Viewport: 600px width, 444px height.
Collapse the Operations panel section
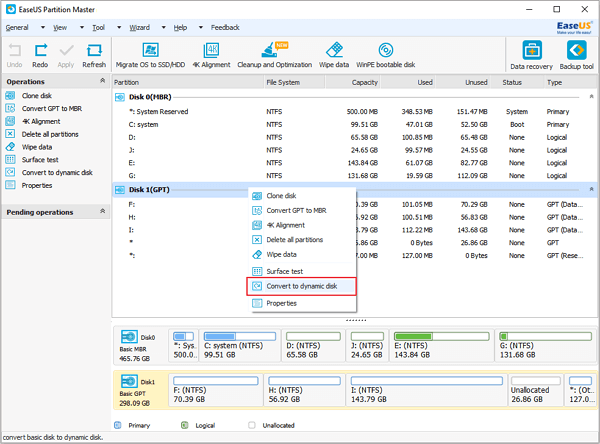103,80
